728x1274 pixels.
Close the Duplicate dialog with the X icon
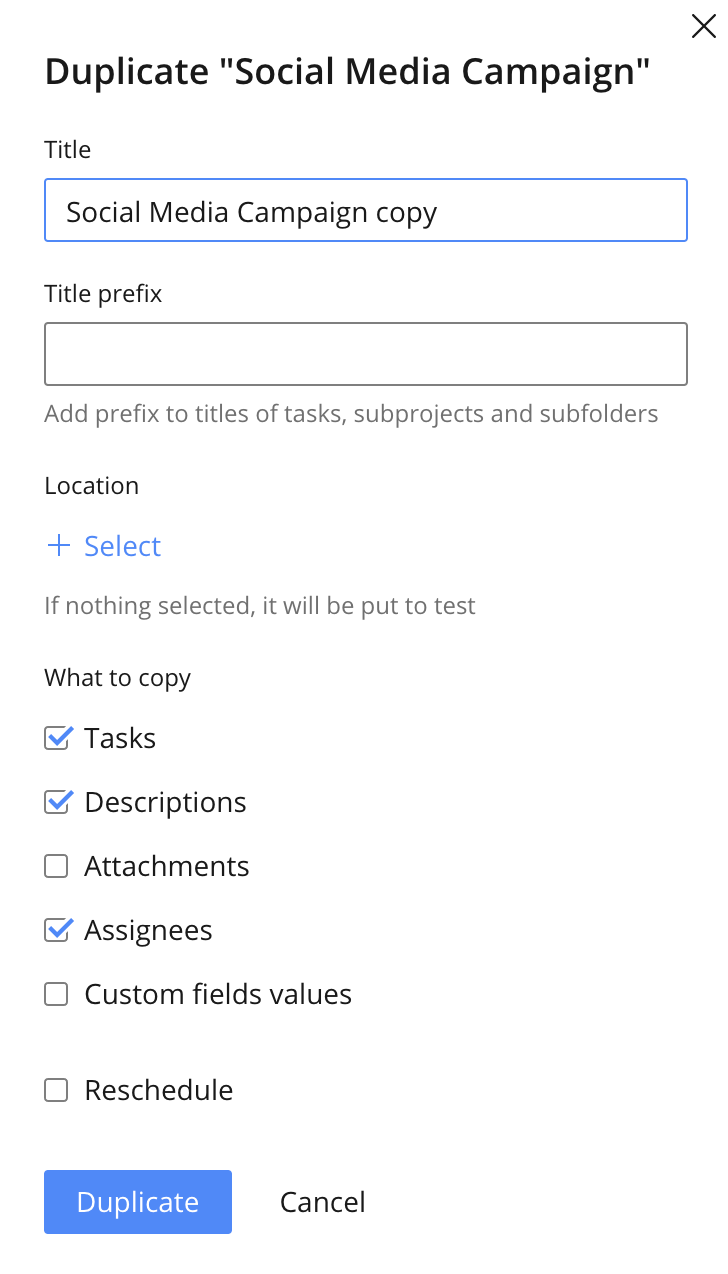pyautogui.click(x=704, y=26)
